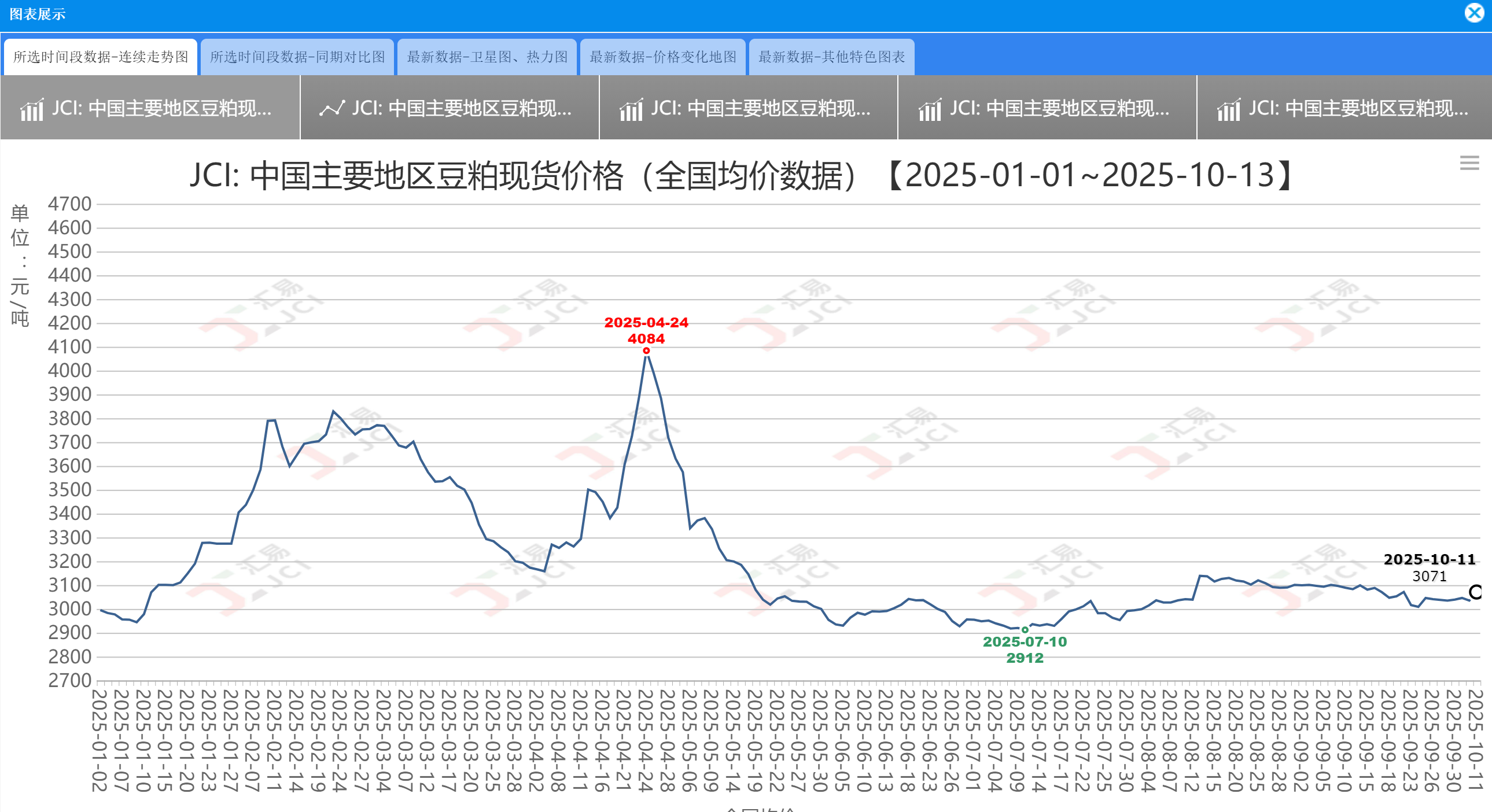This screenshot has height=812, width=1492.
Task: Click the green low marker at 2025-07-10
Action: (1025, 630)
